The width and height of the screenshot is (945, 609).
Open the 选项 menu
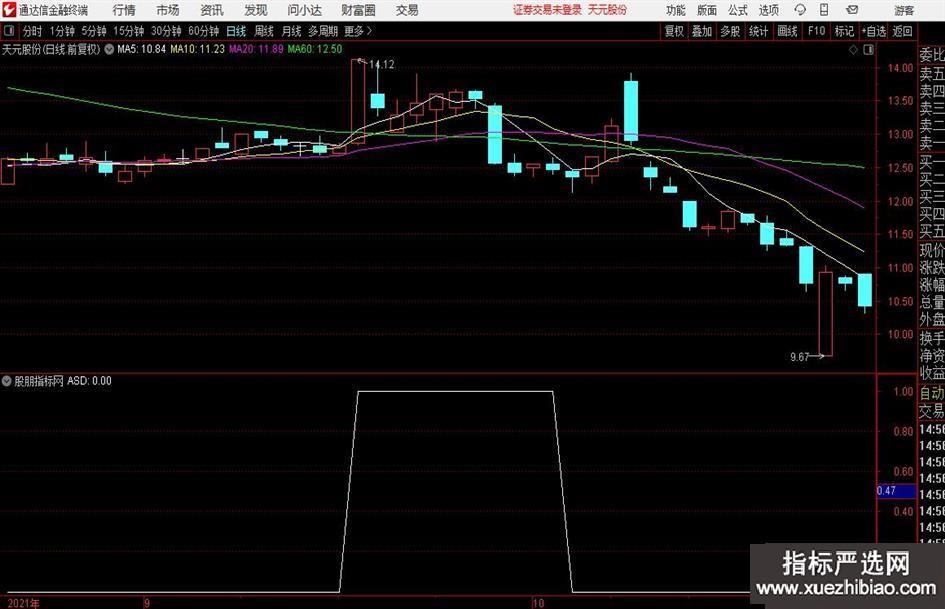(768, 10)
